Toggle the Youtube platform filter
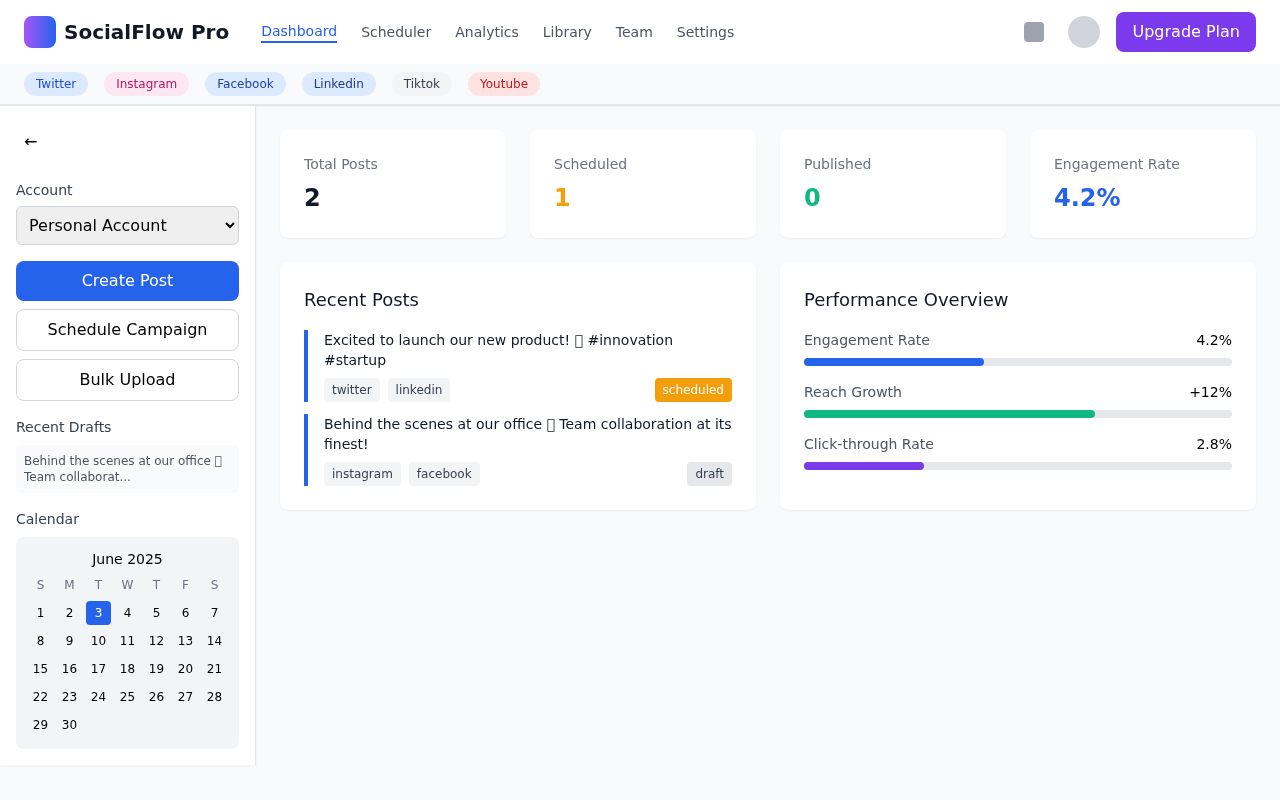The width and height of the screenshot is (1280, 800). [503, 83]
